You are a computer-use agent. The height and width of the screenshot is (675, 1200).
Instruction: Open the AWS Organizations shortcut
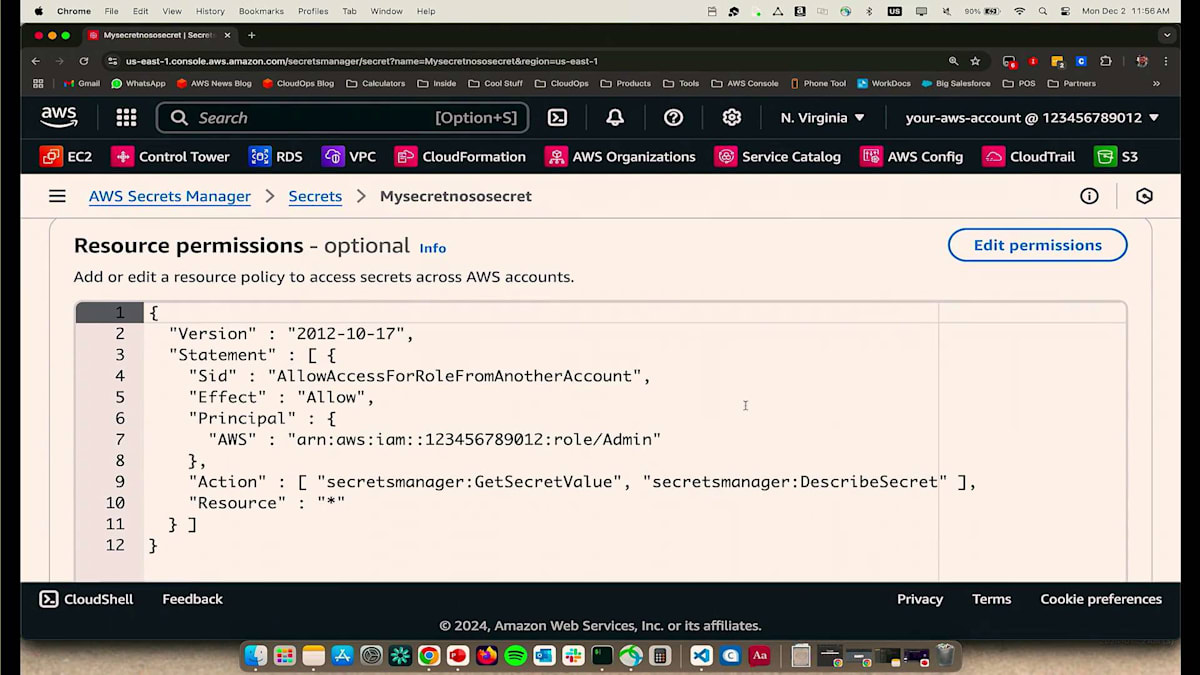[x=620, y=157]
